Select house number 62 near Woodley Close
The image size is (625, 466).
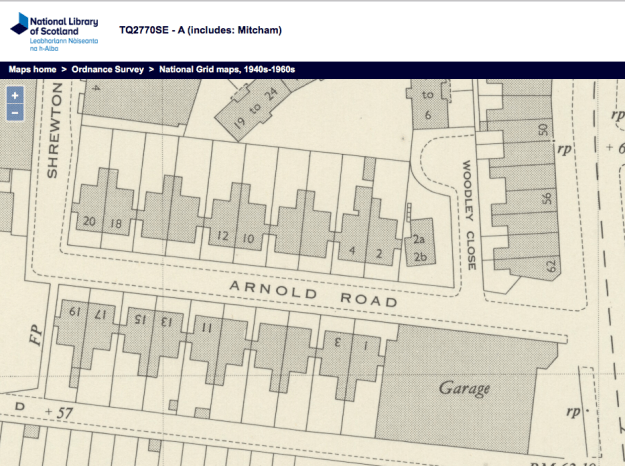[x=549, y=267]
